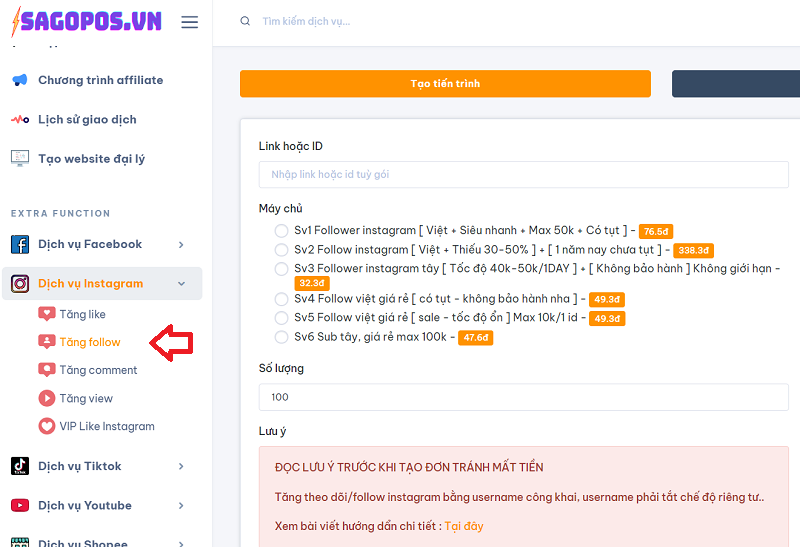
Task: Click the Facebook icon in sidebar
Action: 20,244
